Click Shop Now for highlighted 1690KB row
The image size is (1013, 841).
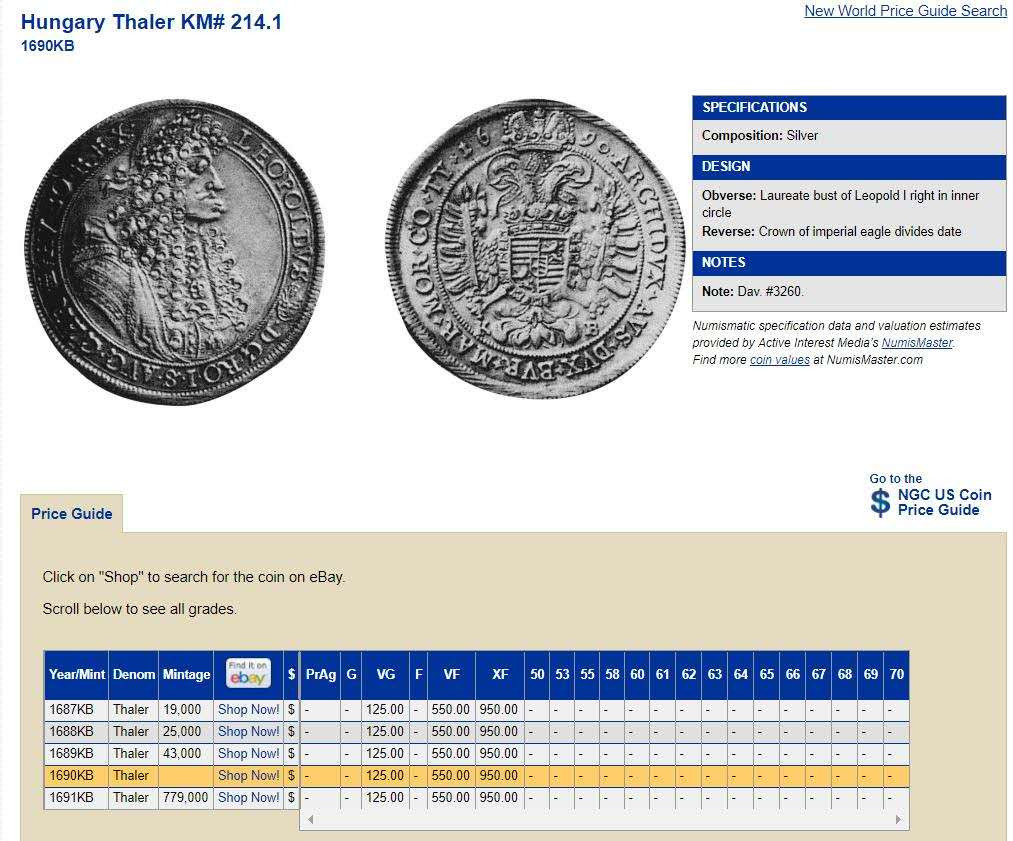tap(248, 775)
